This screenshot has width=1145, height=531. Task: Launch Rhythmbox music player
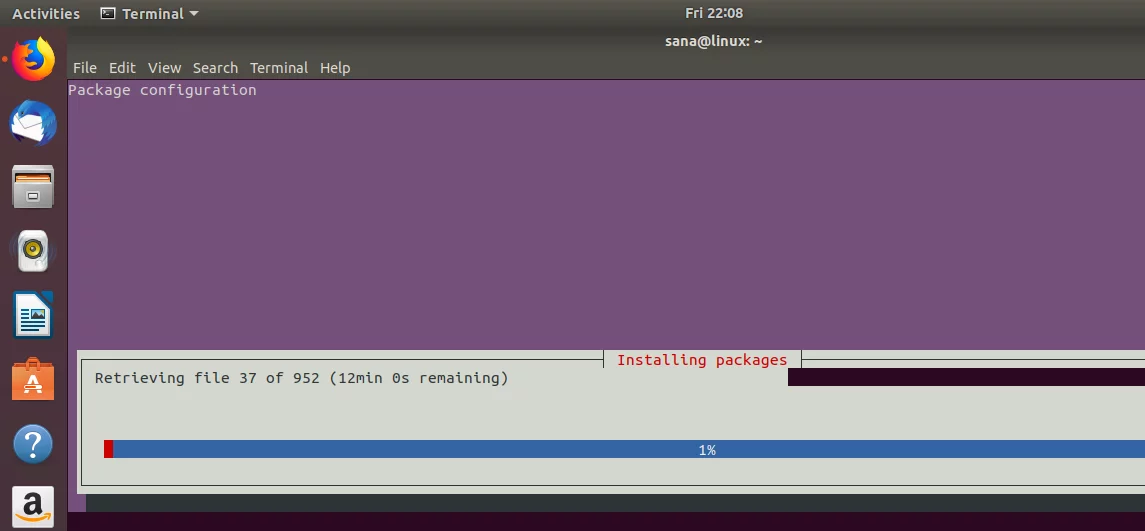[33, 251]
